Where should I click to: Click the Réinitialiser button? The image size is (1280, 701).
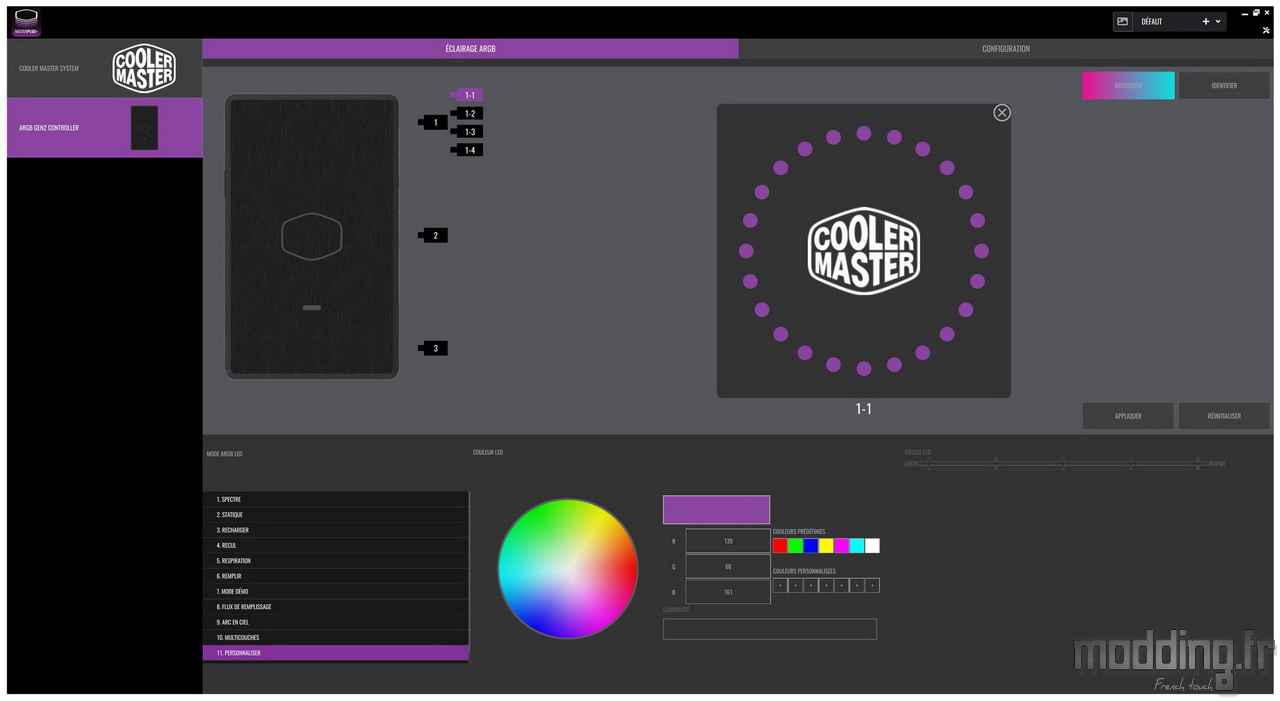pos(1224,416)
